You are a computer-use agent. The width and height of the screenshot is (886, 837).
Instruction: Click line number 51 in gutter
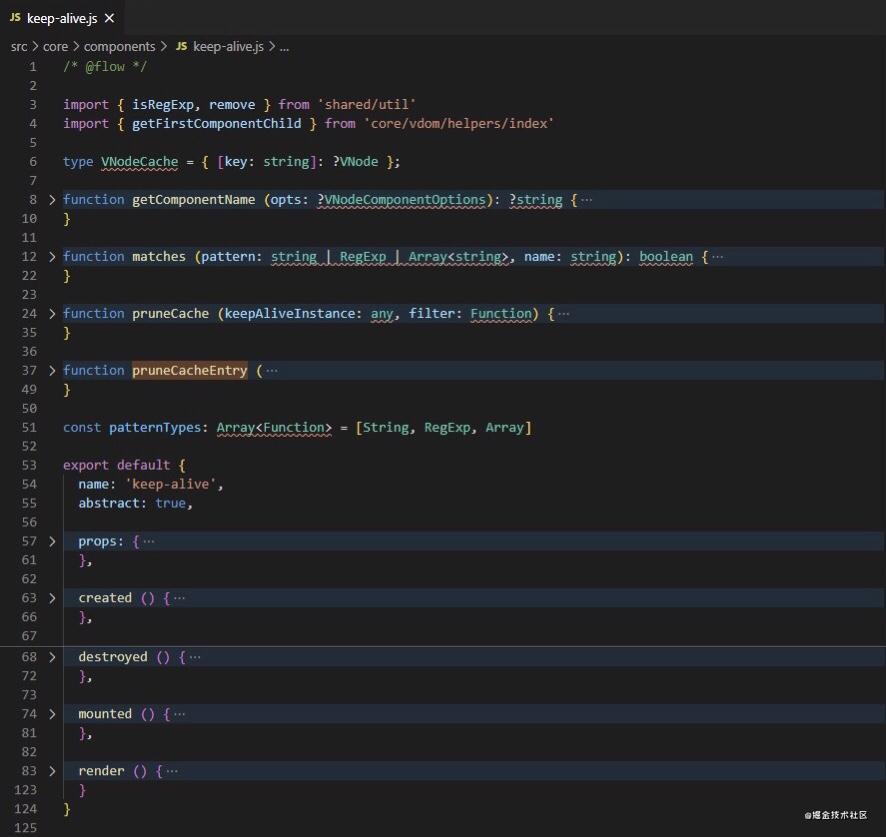tap(28, 428)
